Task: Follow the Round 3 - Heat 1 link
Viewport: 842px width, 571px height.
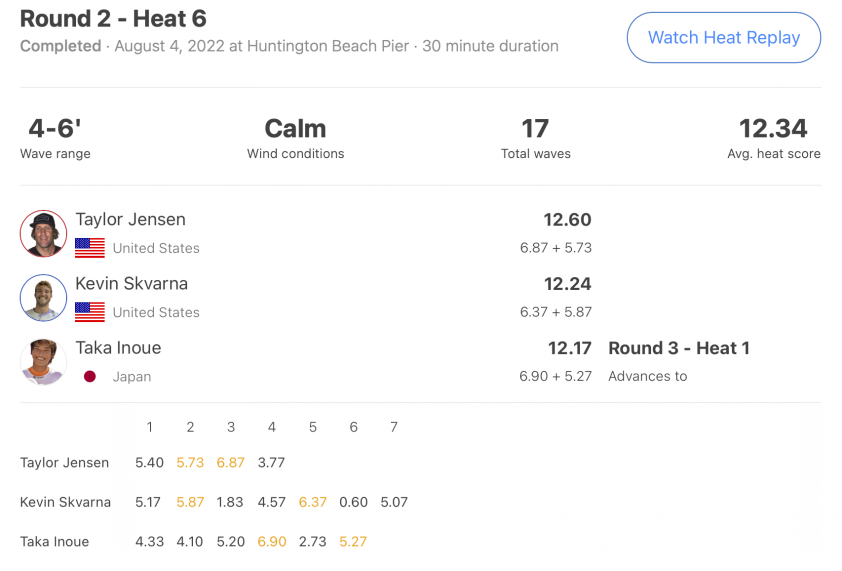Action: pyautogui.click(x=679, y=348)
